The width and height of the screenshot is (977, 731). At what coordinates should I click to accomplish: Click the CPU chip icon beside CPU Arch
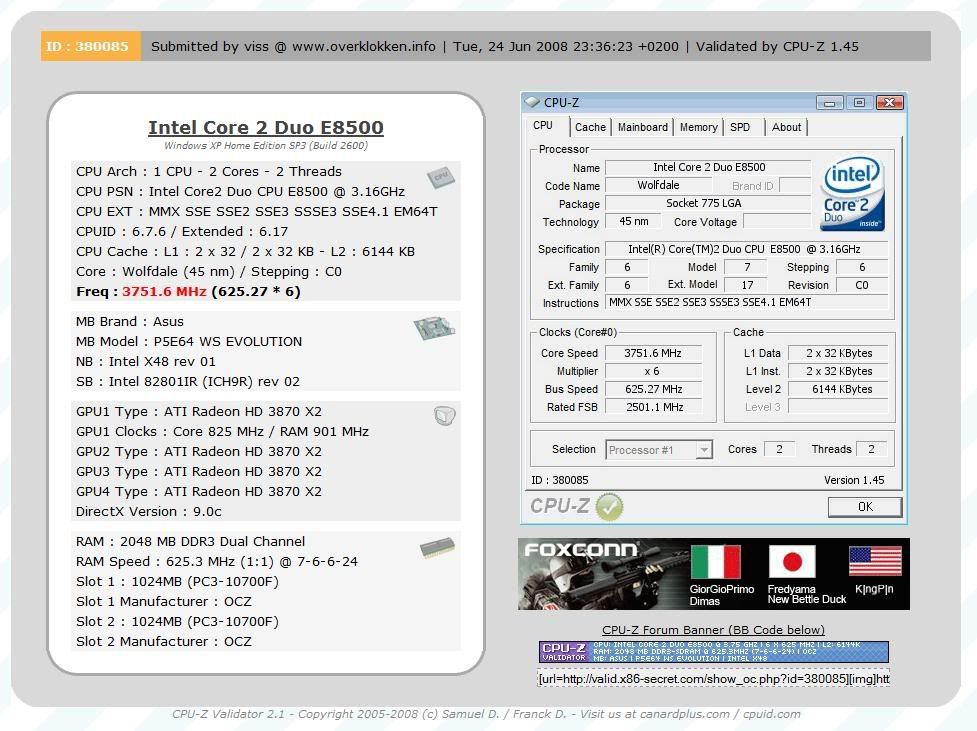(441, 177)
